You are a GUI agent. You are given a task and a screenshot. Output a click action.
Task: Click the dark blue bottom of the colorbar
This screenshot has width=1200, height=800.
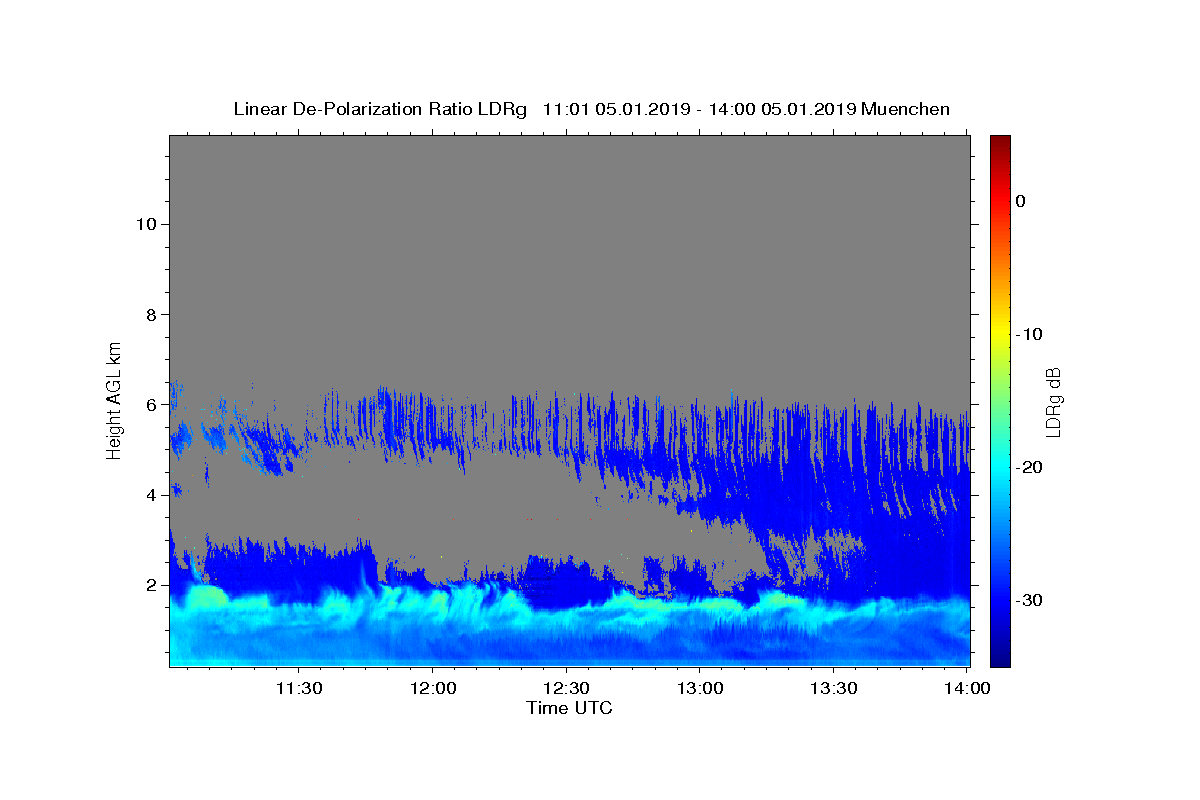[x=1000, y=658]
